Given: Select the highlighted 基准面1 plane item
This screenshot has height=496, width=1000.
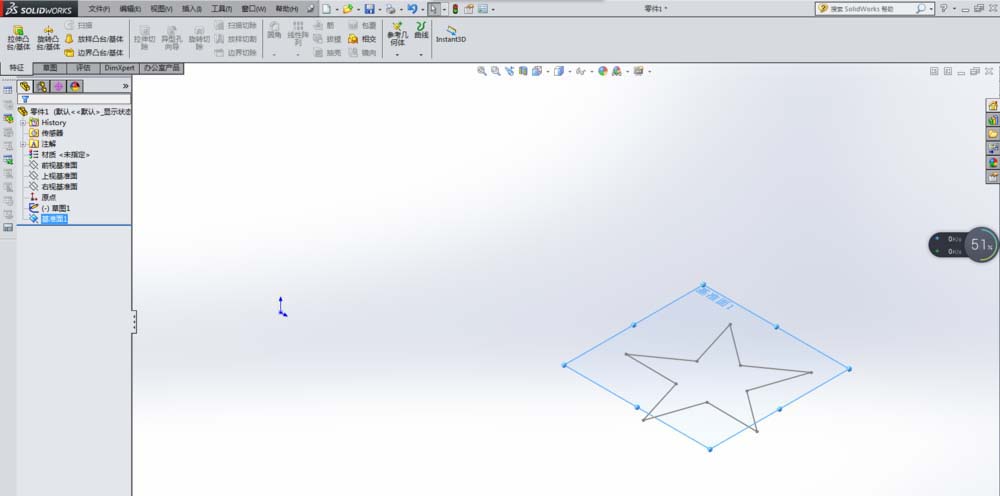Looking at the screenshot, I should point(48,219).
